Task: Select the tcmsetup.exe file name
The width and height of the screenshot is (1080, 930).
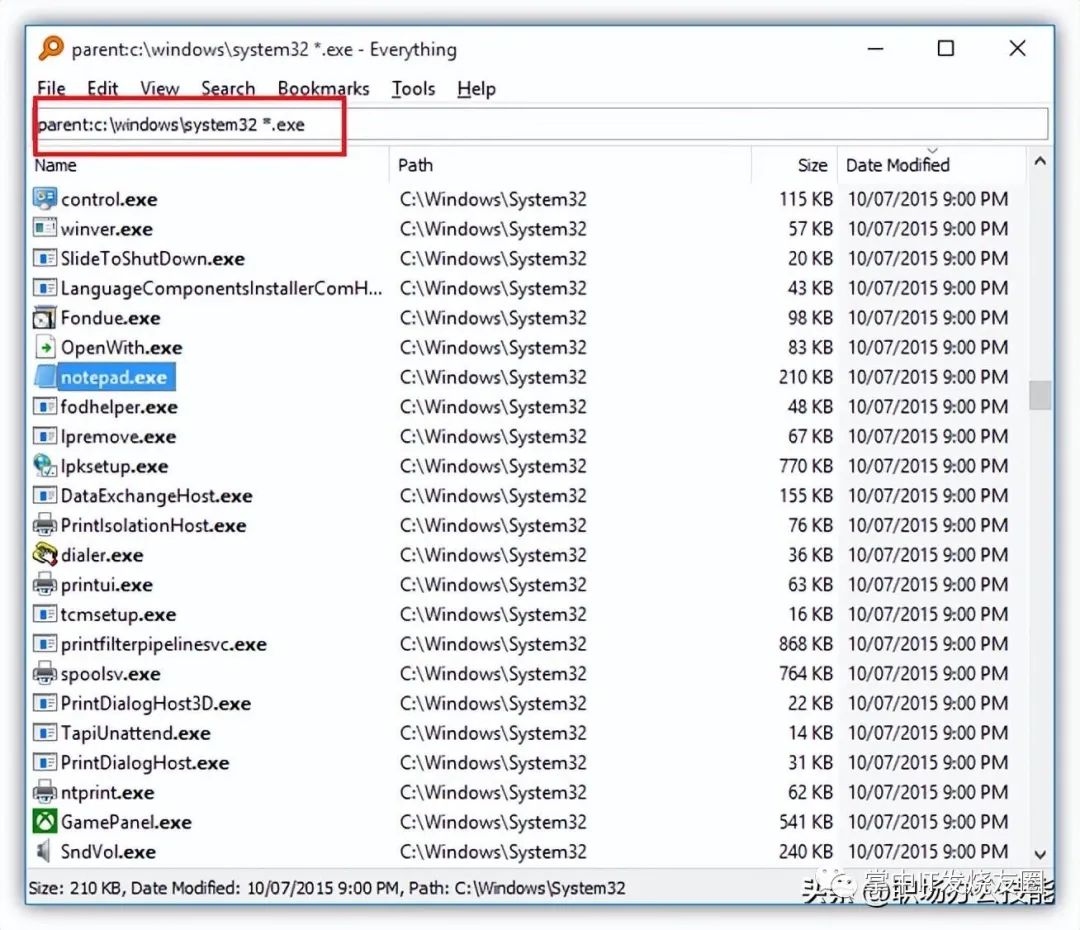Action: pos(118,614)
